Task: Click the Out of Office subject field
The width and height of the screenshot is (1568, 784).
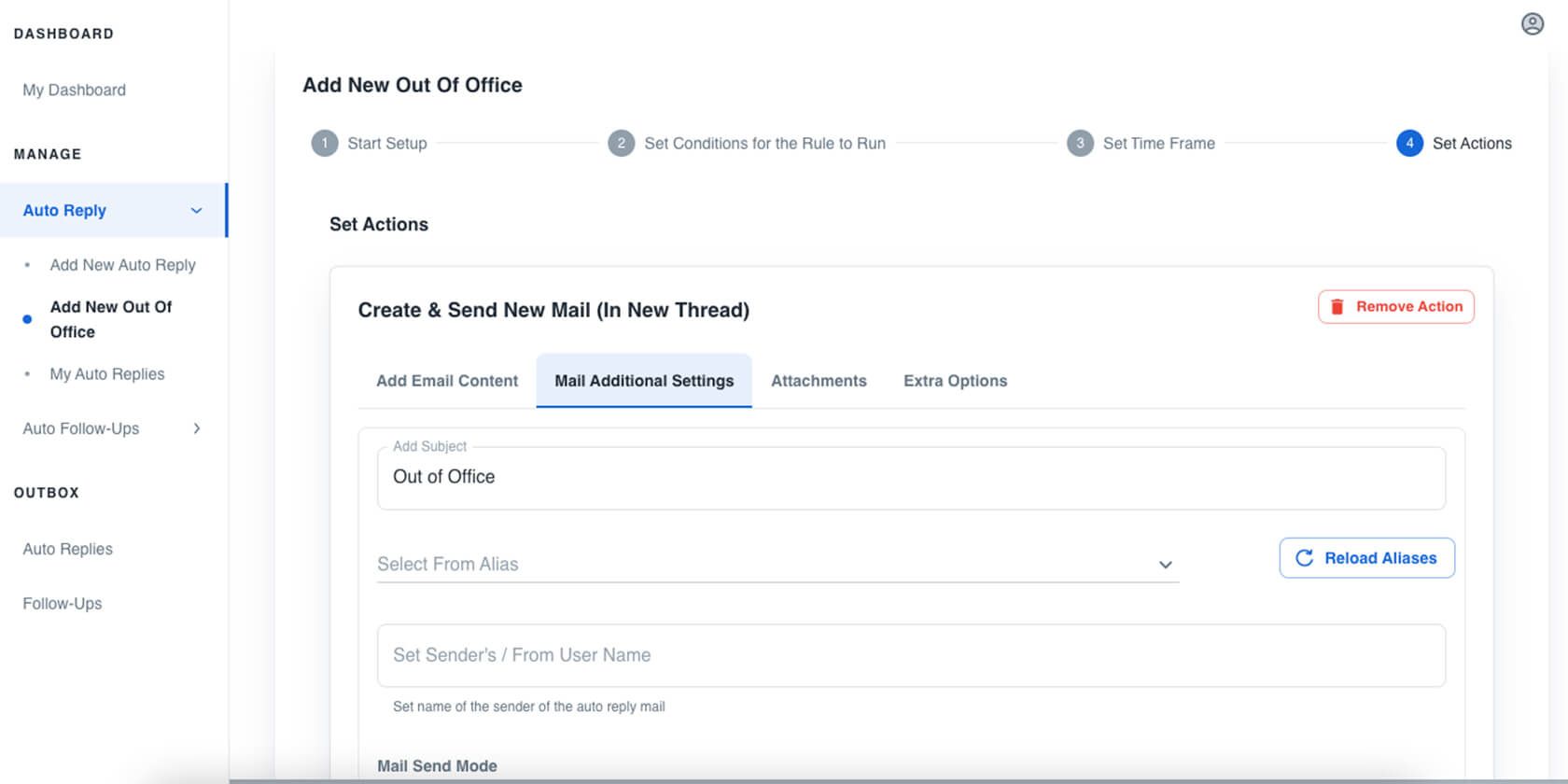Action: tap(911, 478)
